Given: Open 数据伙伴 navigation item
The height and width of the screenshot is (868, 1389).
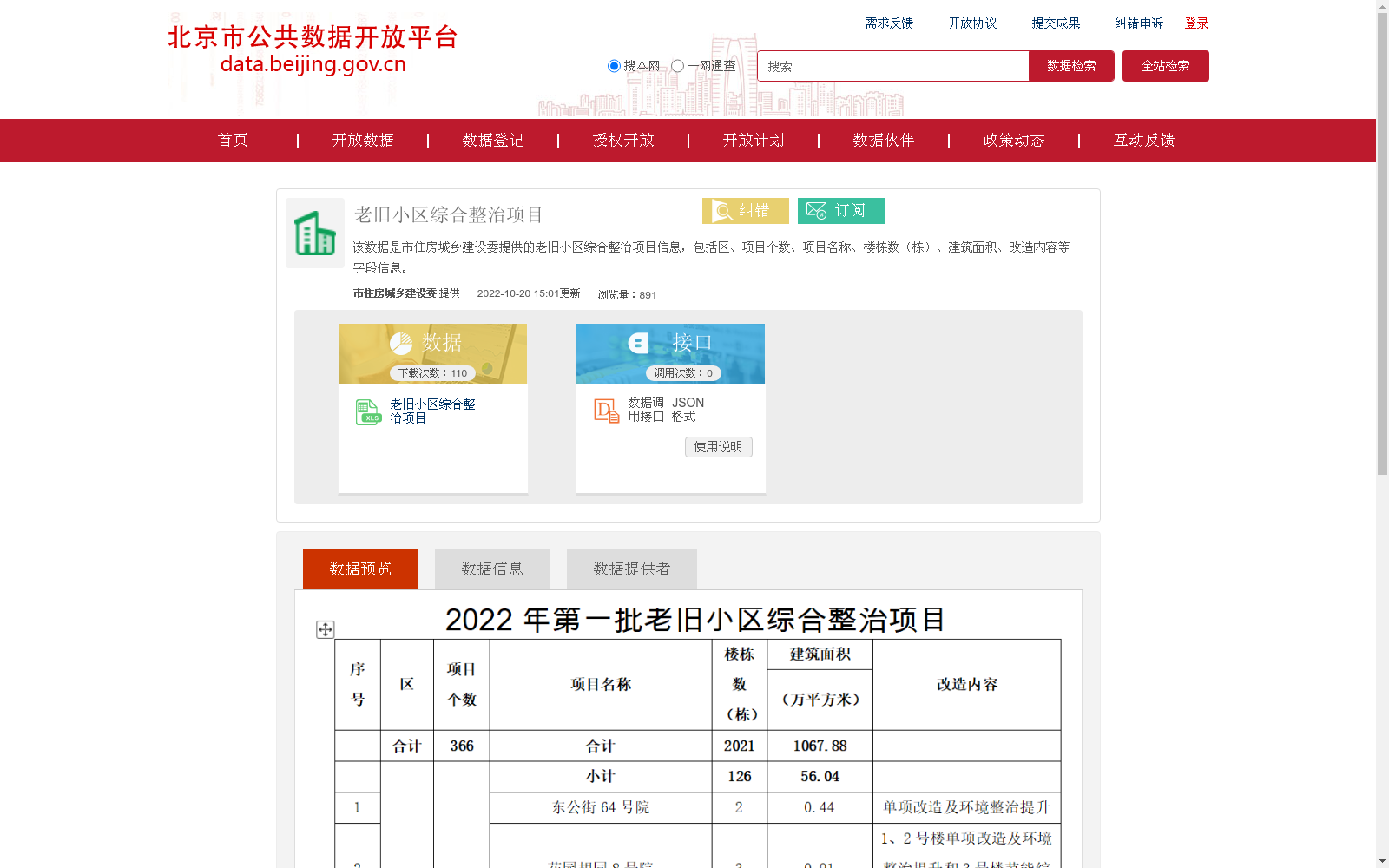Looking at the screenshot, I should pyautogui.click(x=884, y=141).
